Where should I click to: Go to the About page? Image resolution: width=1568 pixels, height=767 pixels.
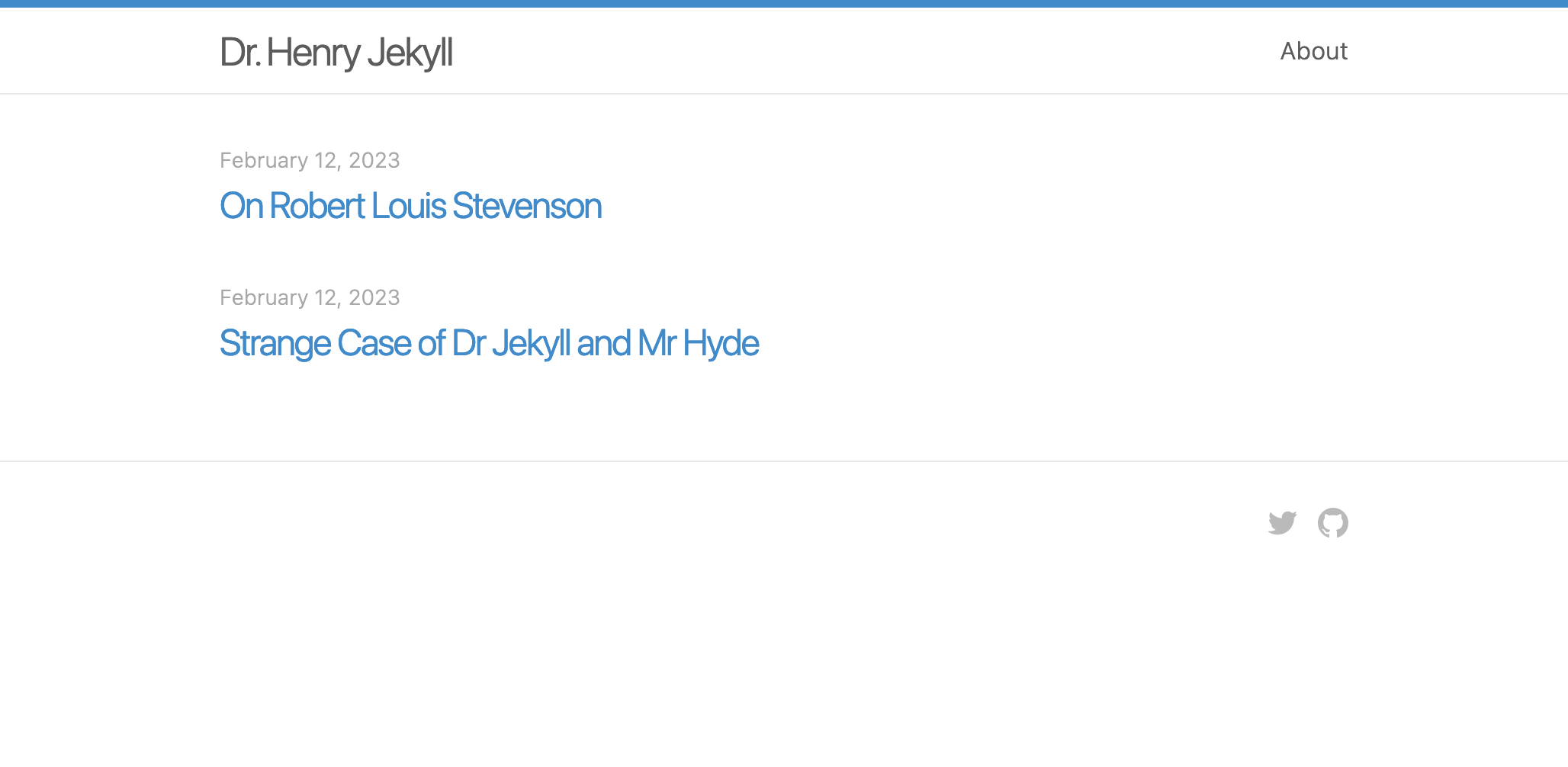(1313, 51)
